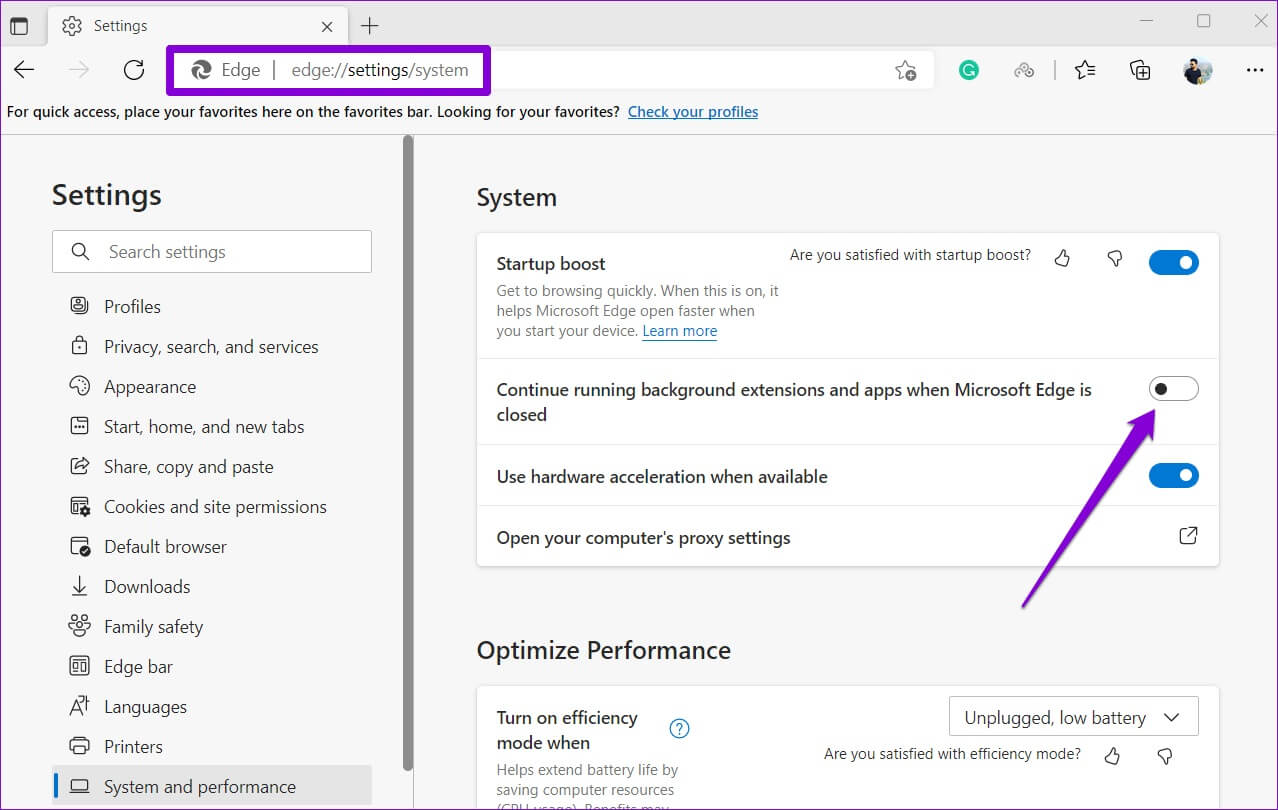Go to Appearance settings
Image resolution: width=1278 pixels, height=810 pixels.
[212, 386]
